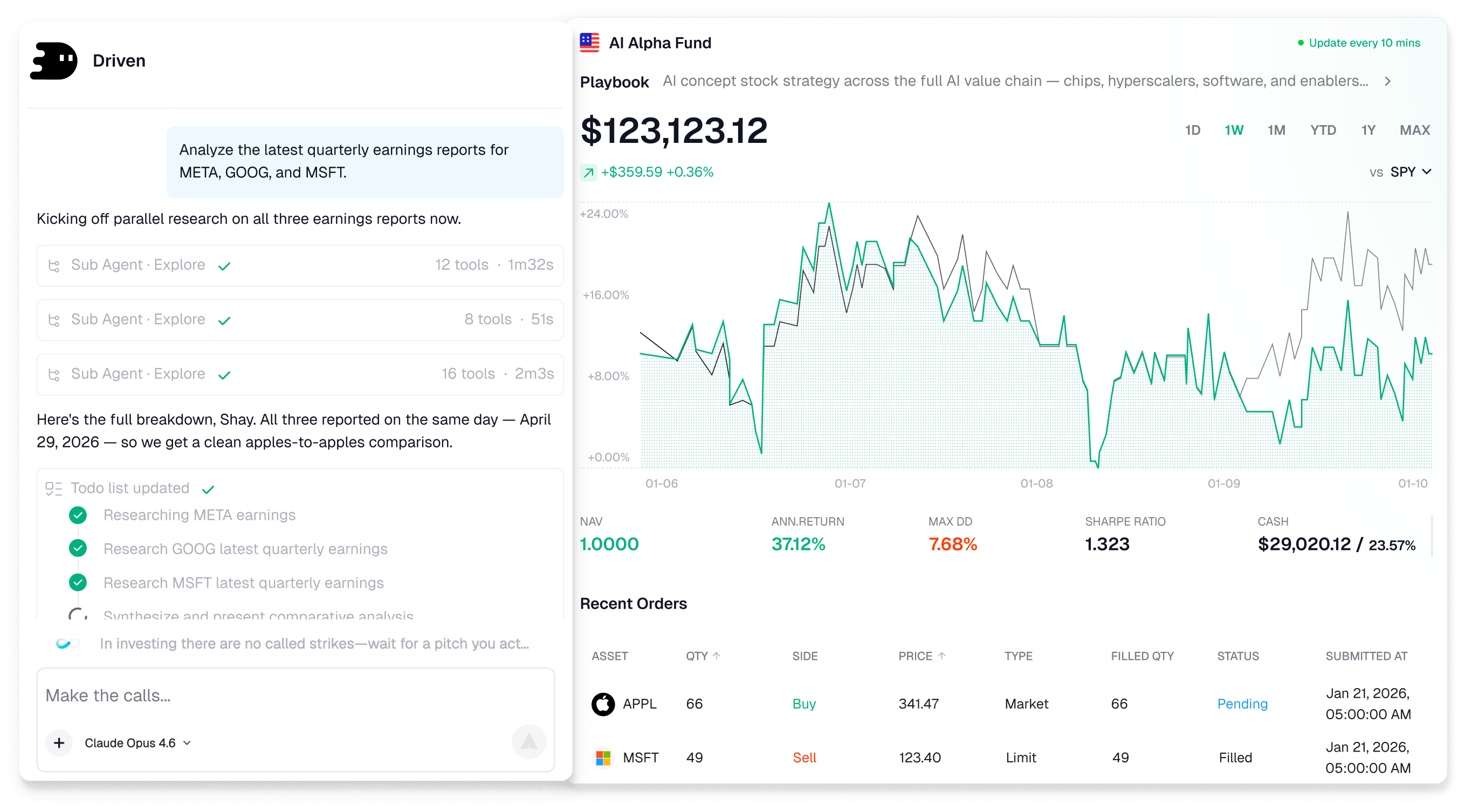Sort orders by QTY arrow
Screen dimensions: 1465x812
click(x=717, y=656)
